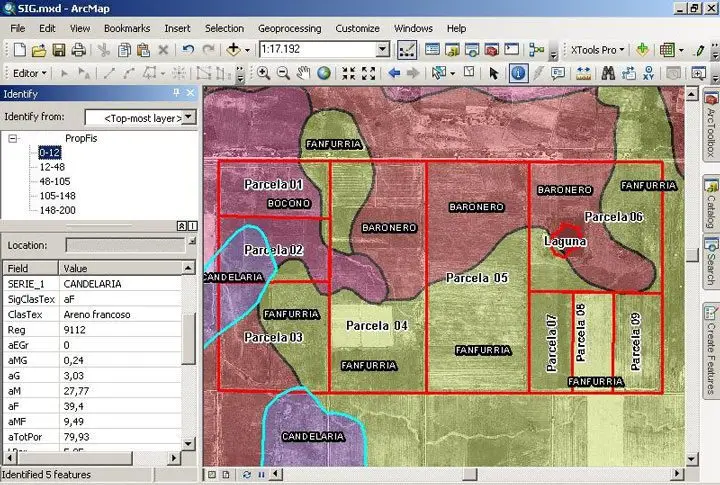Pause drawing in the map view
Image resolution: width=720 pixels, height=485 pixels.
261,474
